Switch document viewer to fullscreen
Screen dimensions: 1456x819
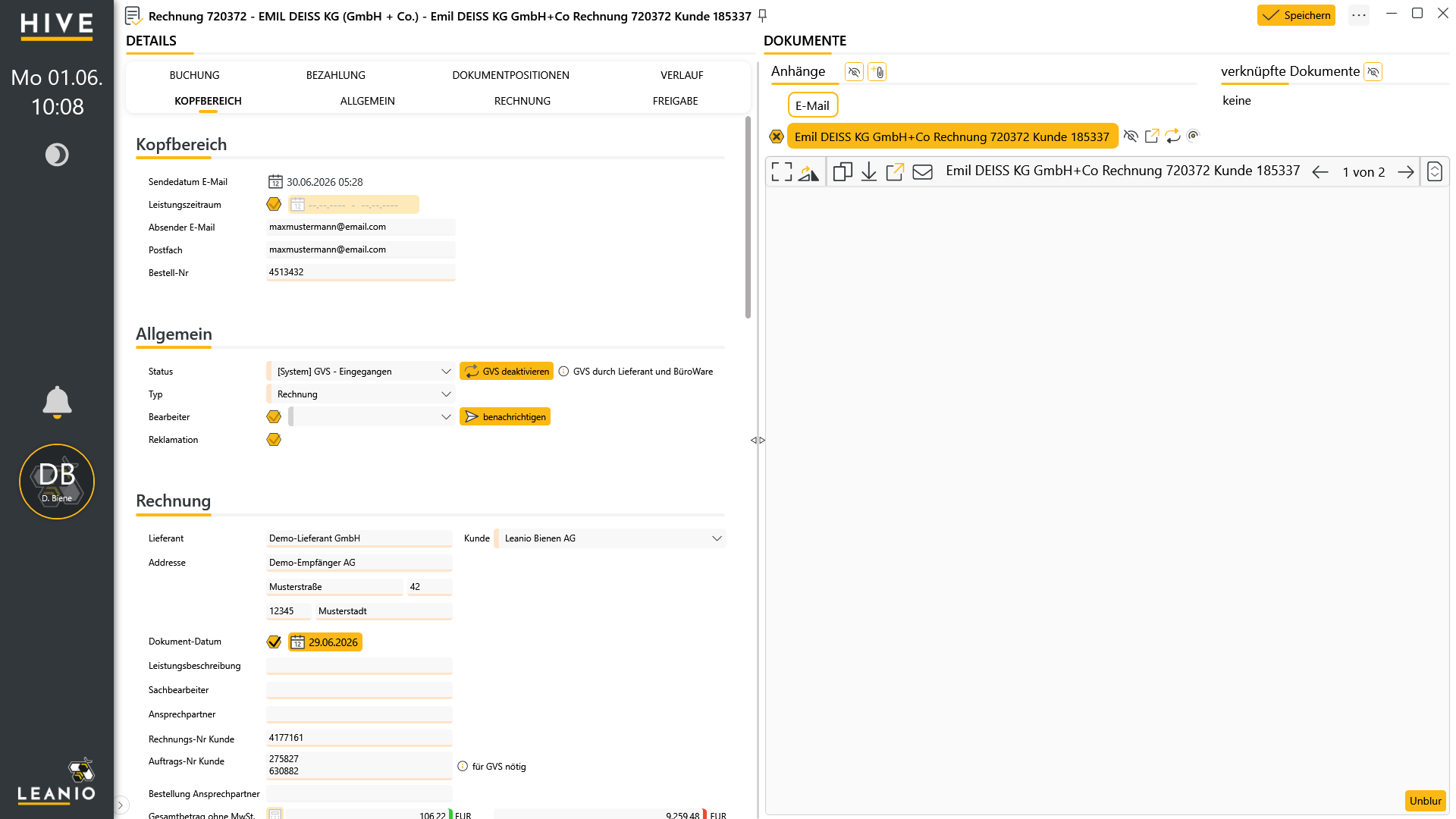pyautogui.click(x=782, y=172)
